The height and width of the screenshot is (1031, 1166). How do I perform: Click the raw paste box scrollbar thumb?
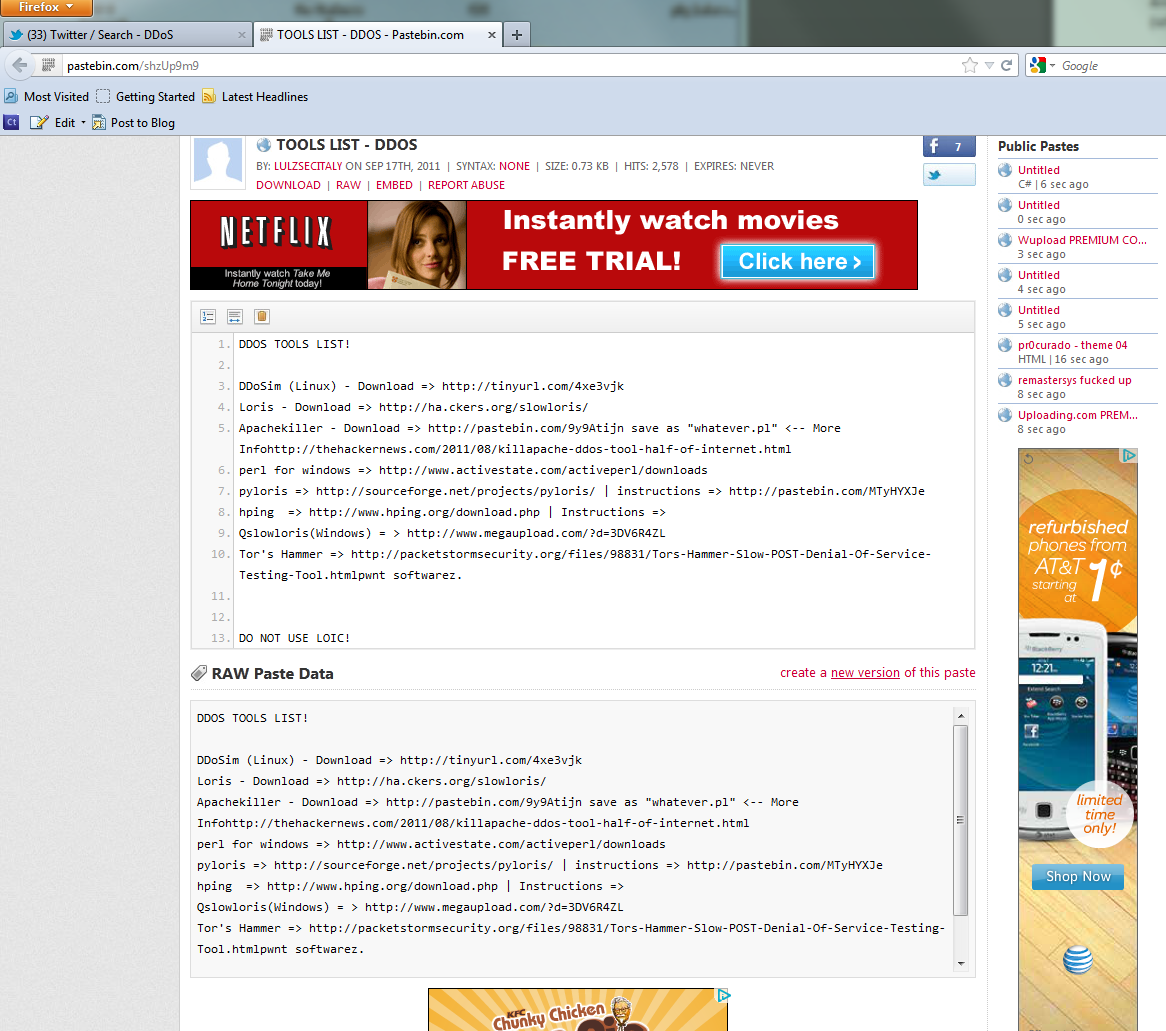coord(961,820)
